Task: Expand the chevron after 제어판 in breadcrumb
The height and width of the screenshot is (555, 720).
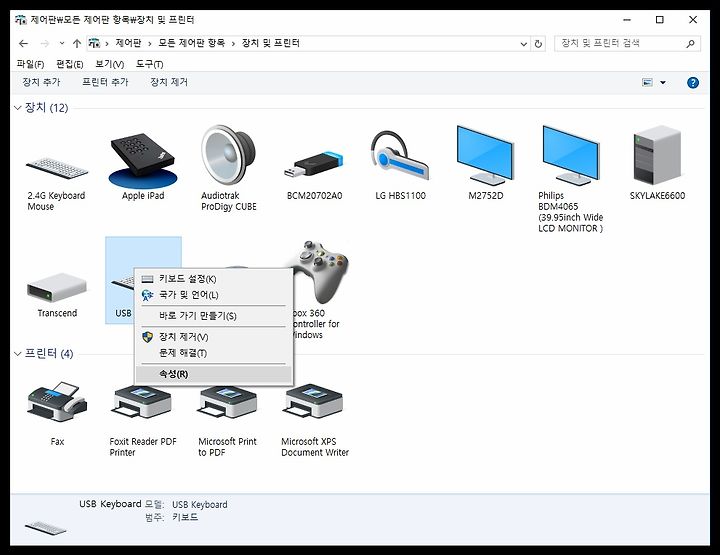Action: [150, 44]
